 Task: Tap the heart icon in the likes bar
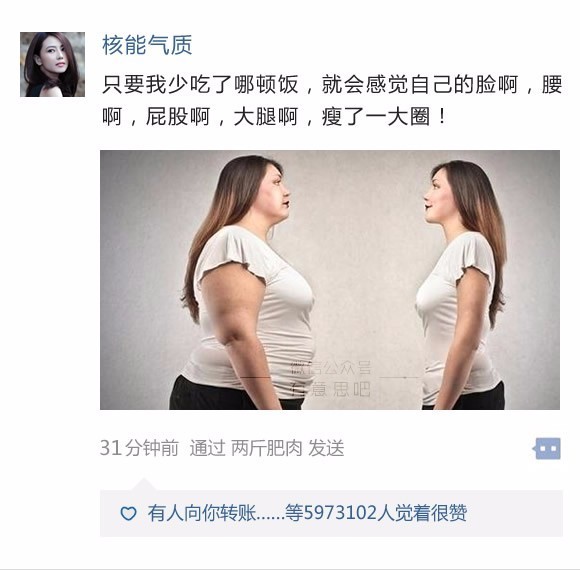(128, 513)
